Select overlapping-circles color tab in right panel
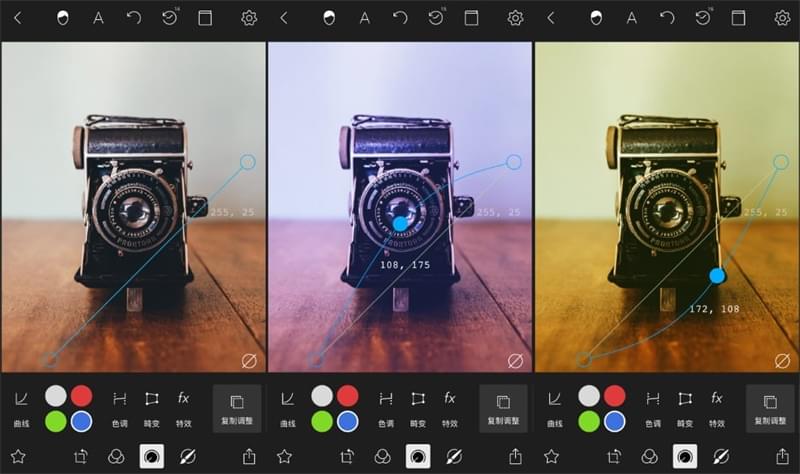Screen dimensions: 800x474 [649, 456]
